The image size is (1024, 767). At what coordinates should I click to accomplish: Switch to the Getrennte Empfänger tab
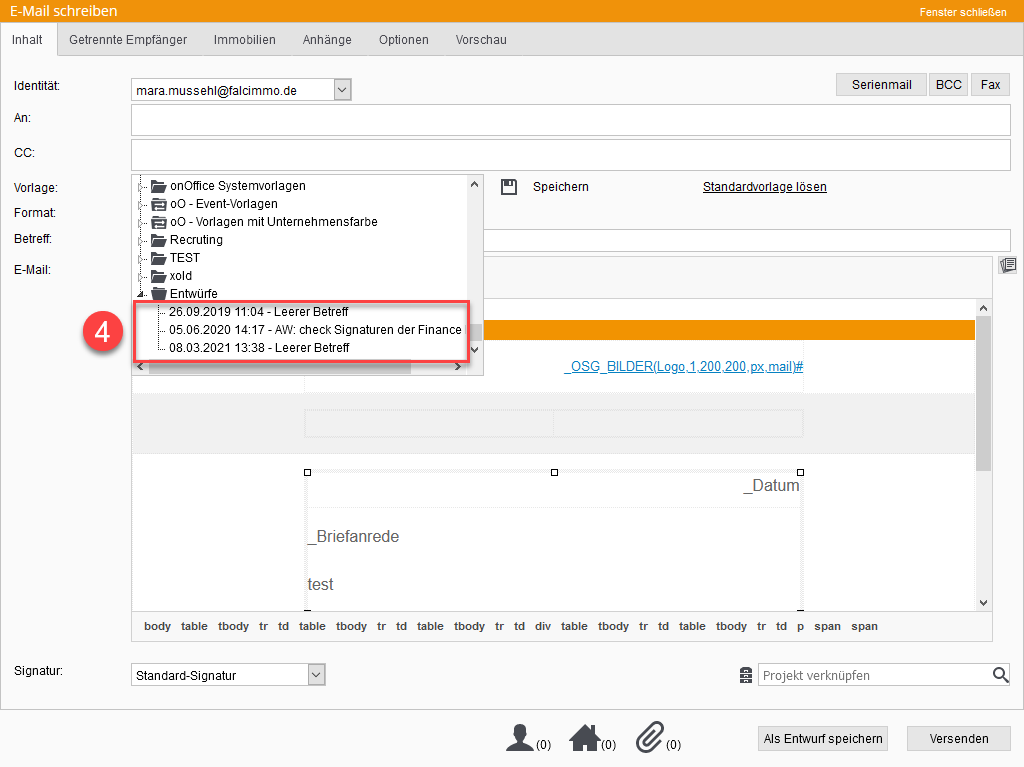click(x=128, y=40)
